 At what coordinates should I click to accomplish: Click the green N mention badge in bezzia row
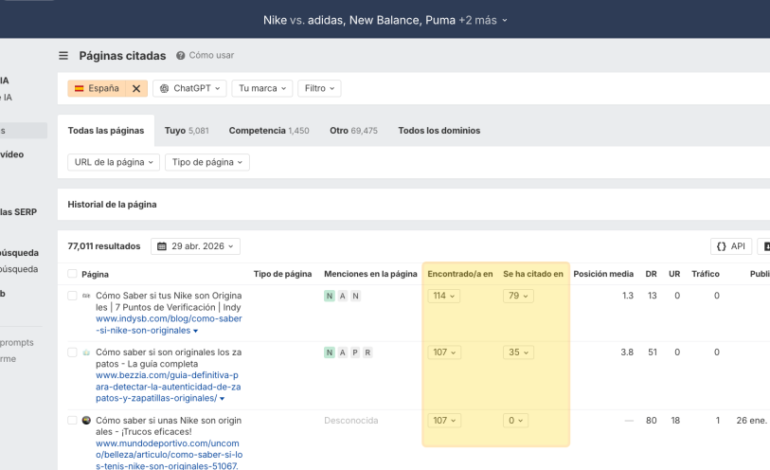(x=330, y=352)
